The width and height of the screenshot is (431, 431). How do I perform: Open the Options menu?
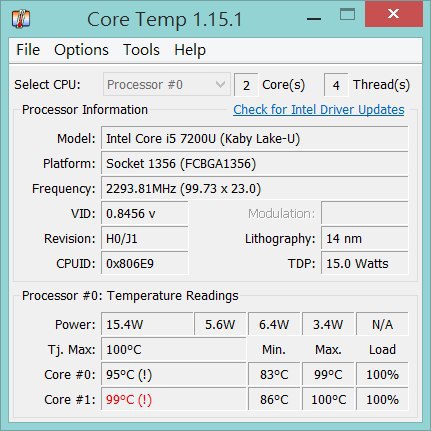click(81, 50)
